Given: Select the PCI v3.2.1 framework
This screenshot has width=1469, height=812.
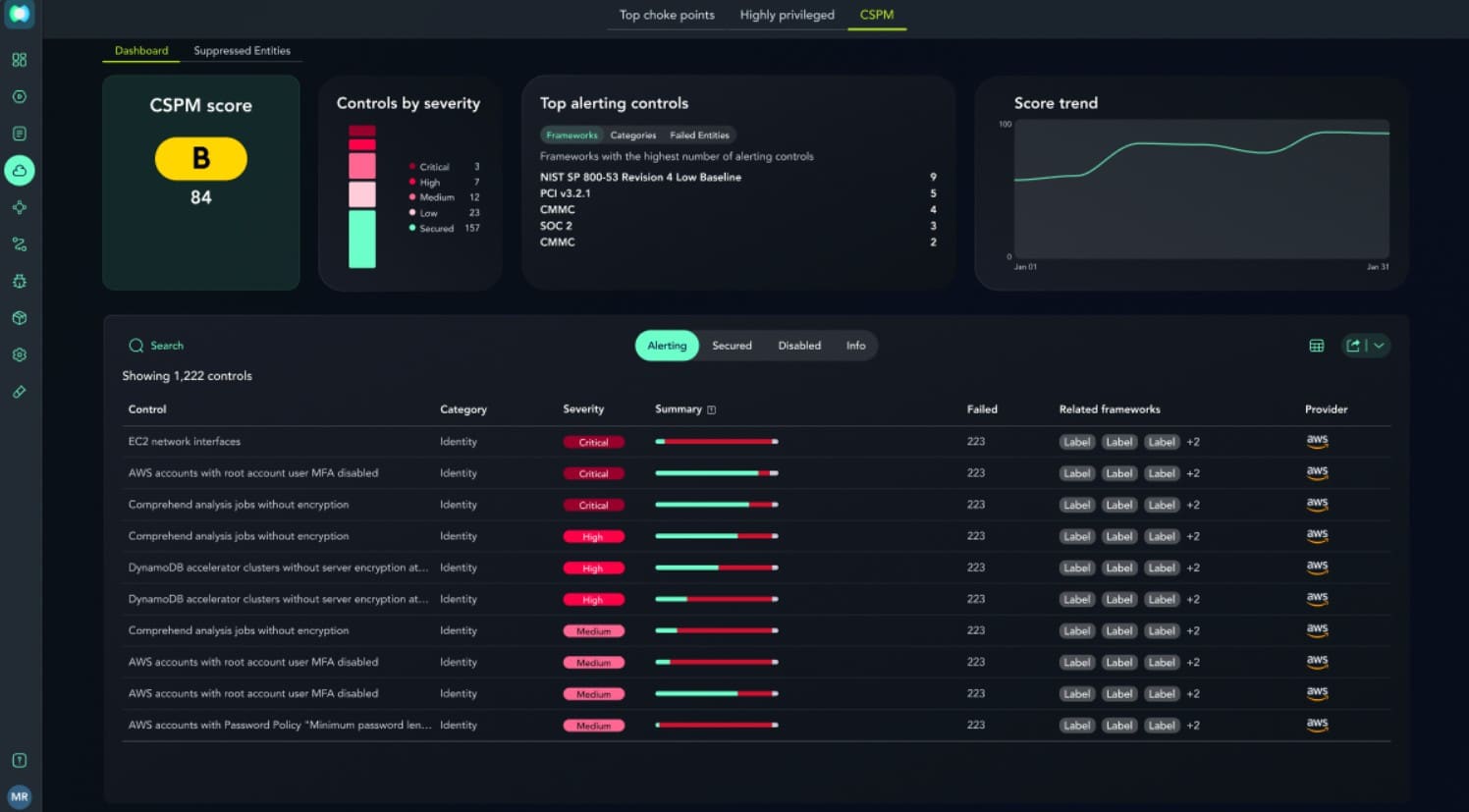Looking at the screenshot, I should pyautogui.click(x=565, y=193).
